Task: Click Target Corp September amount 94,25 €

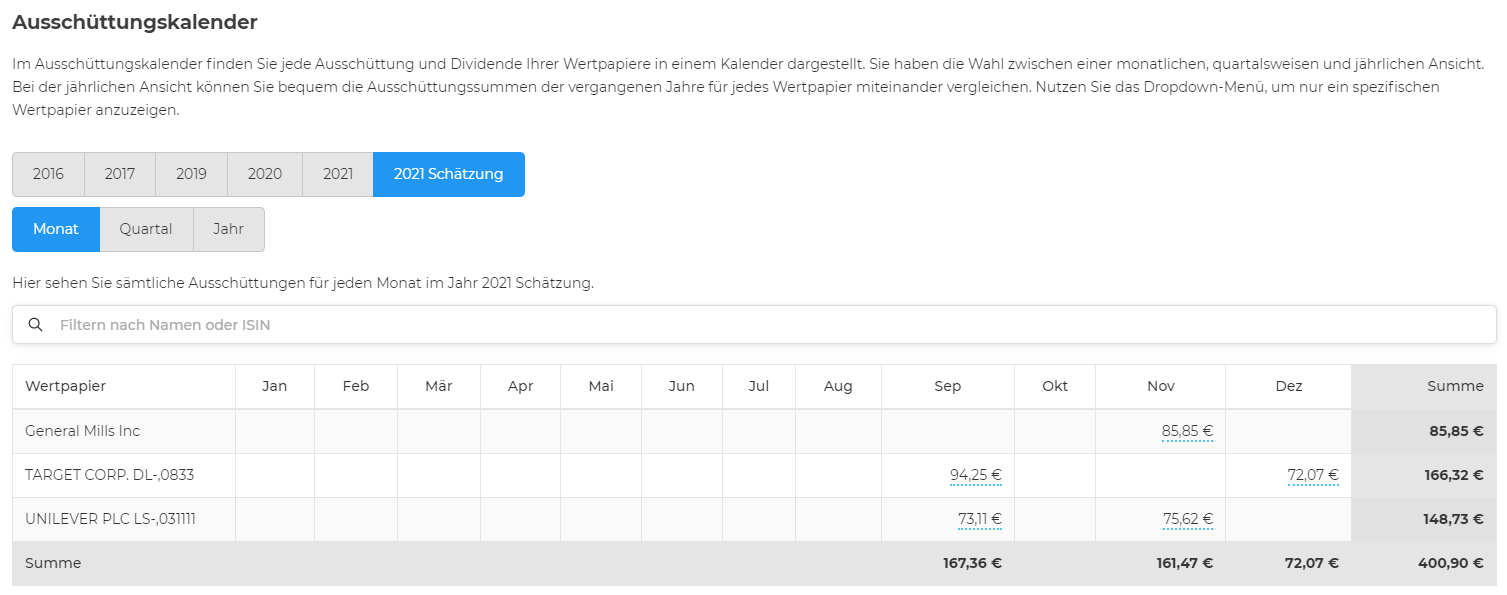Action: coord(976,475)
